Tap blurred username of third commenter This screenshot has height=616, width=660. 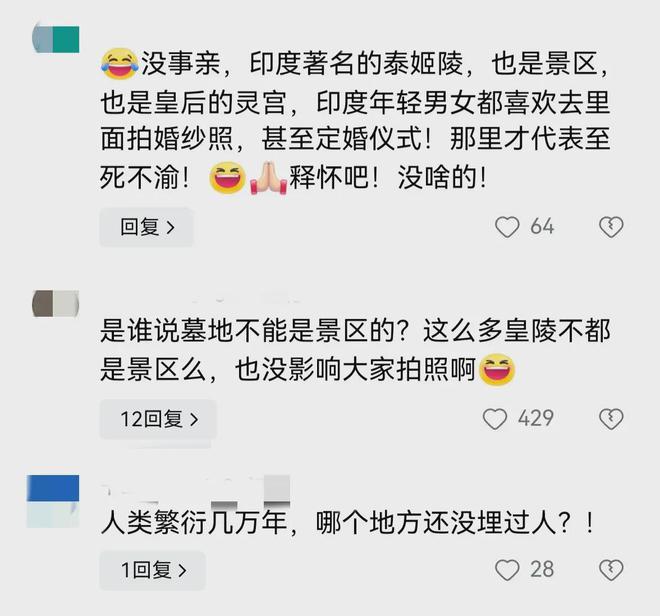[x=196, y=491]
